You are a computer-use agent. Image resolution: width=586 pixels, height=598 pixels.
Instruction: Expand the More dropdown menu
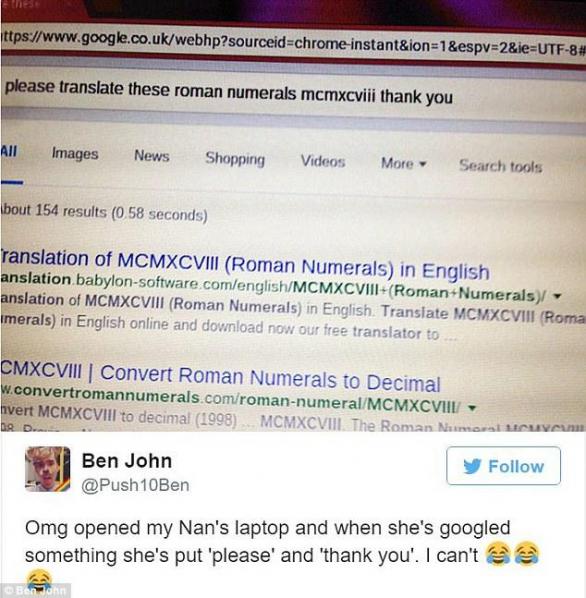coord(403,164)
